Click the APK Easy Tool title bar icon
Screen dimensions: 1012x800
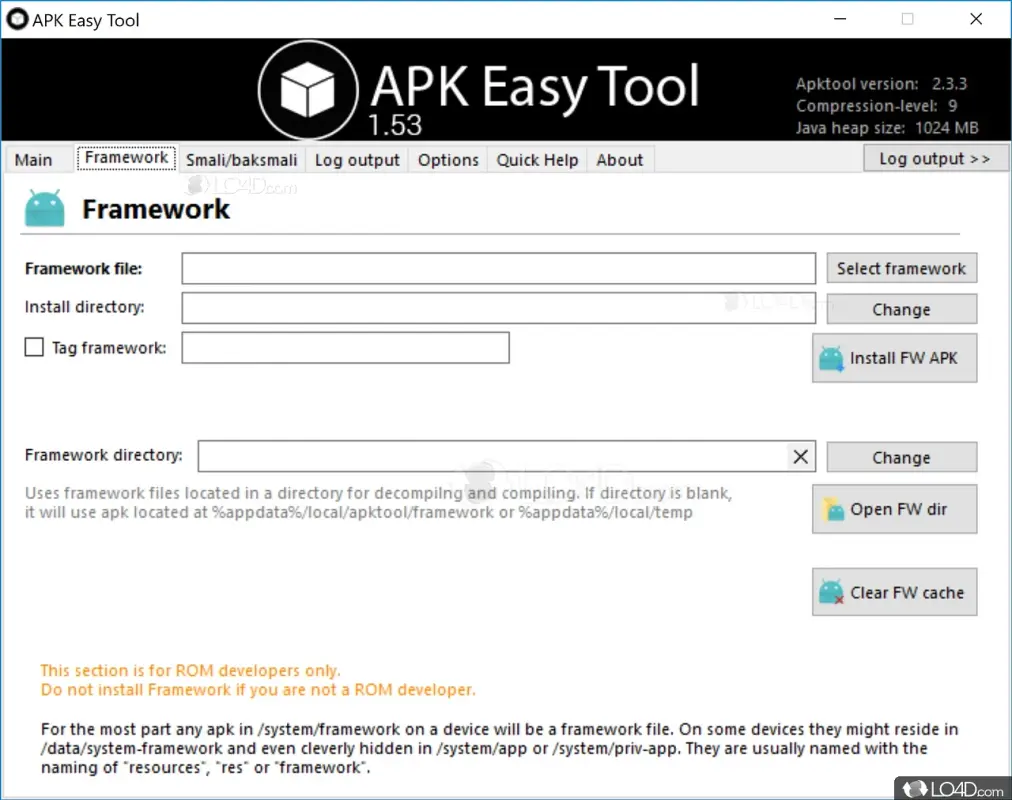tap(17, 19)
